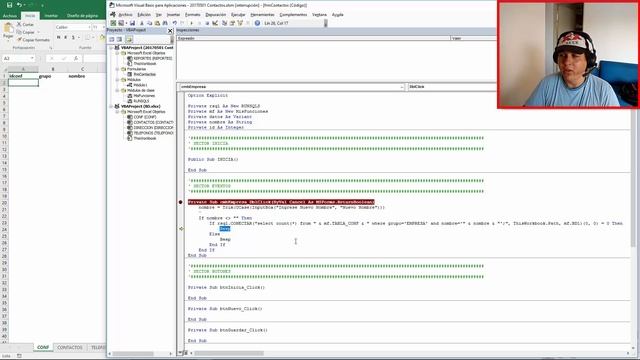
Task: Open the Excel Name Box dropdown arrow
Action: pos(32,59)
